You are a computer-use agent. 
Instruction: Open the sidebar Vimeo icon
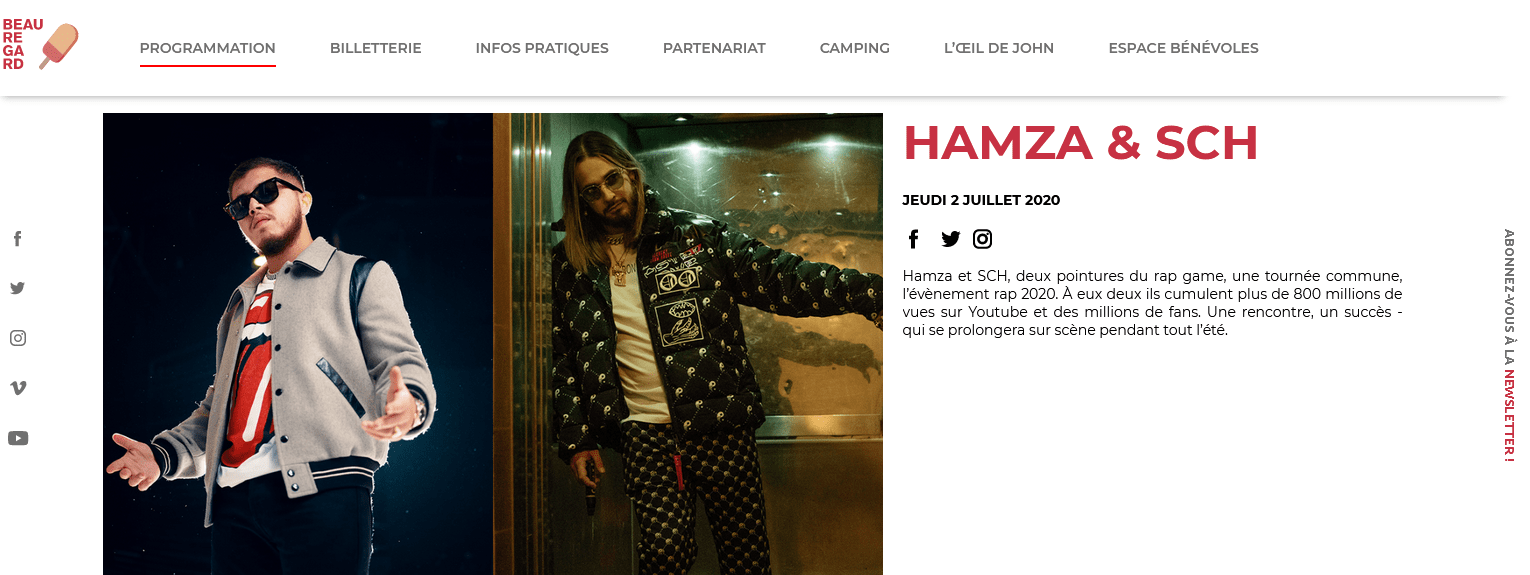point(18,388)
